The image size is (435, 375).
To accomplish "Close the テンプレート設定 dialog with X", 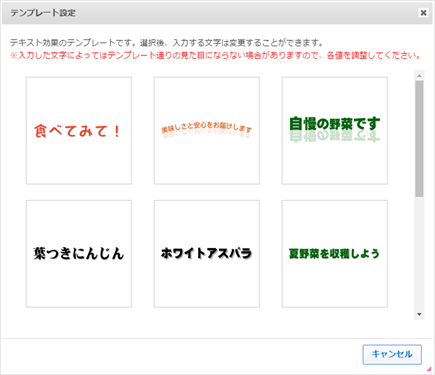I will tap(423, 13).
